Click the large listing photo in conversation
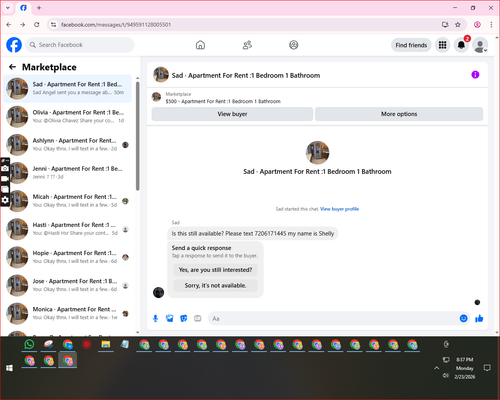500x400 pixels. click(x=317, y=153)
